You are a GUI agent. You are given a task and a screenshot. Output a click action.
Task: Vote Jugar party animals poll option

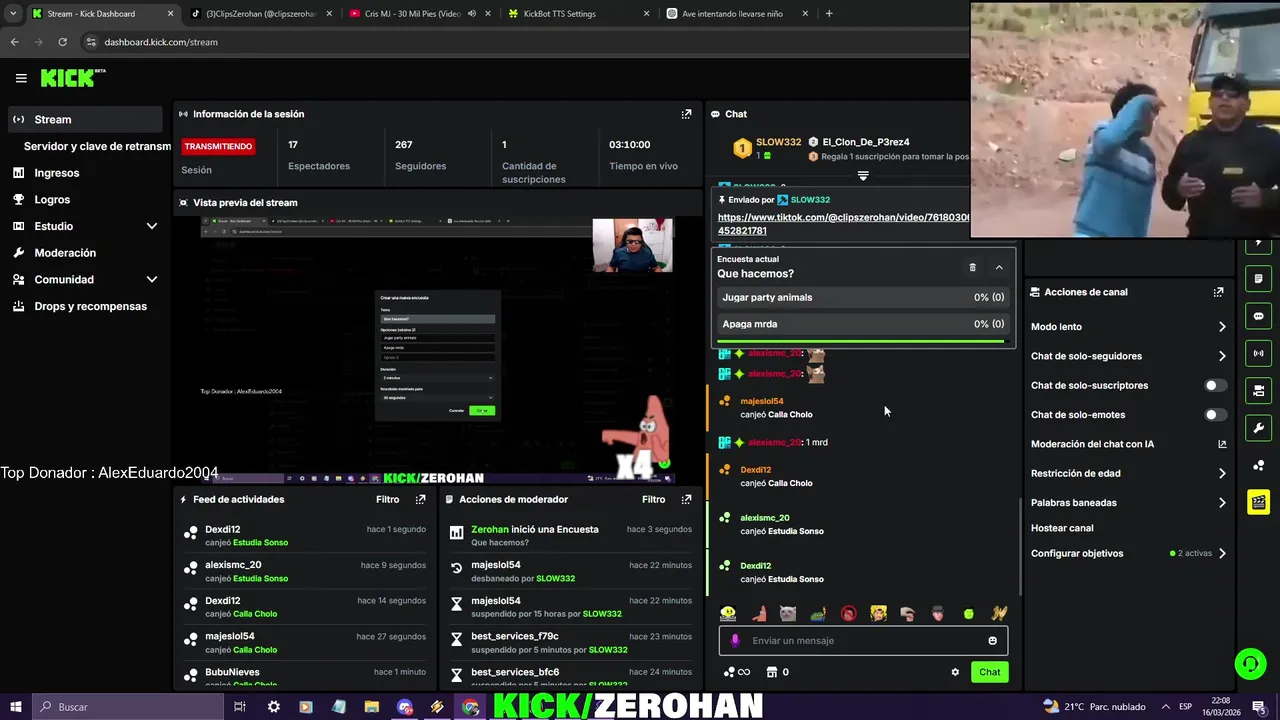[x=863, y=297]
